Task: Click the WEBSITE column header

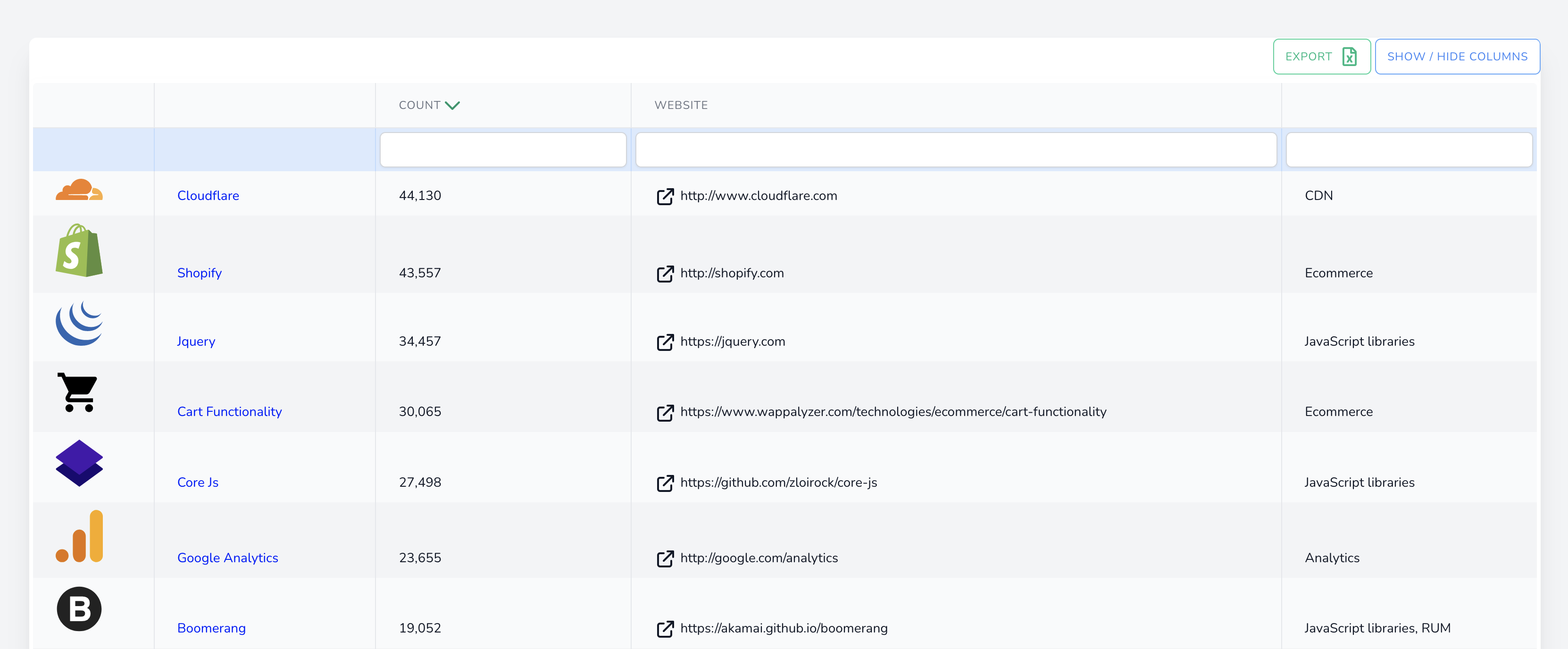Action: (681, 105)
